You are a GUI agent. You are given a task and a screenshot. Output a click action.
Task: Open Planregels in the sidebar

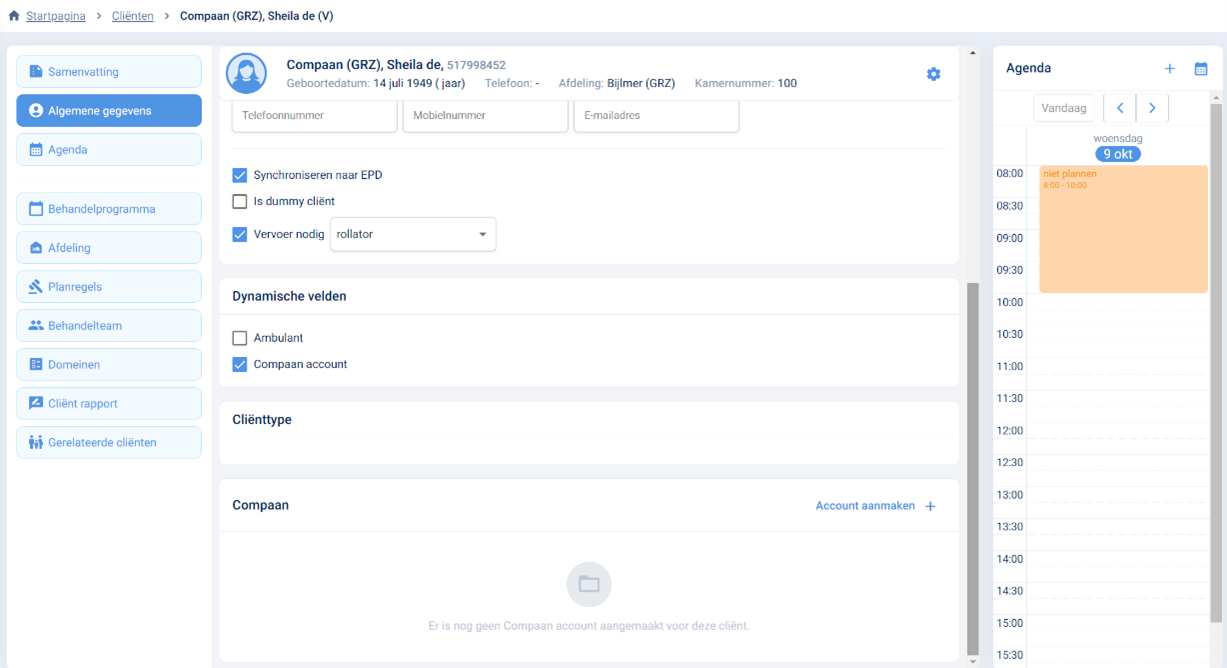109,287
